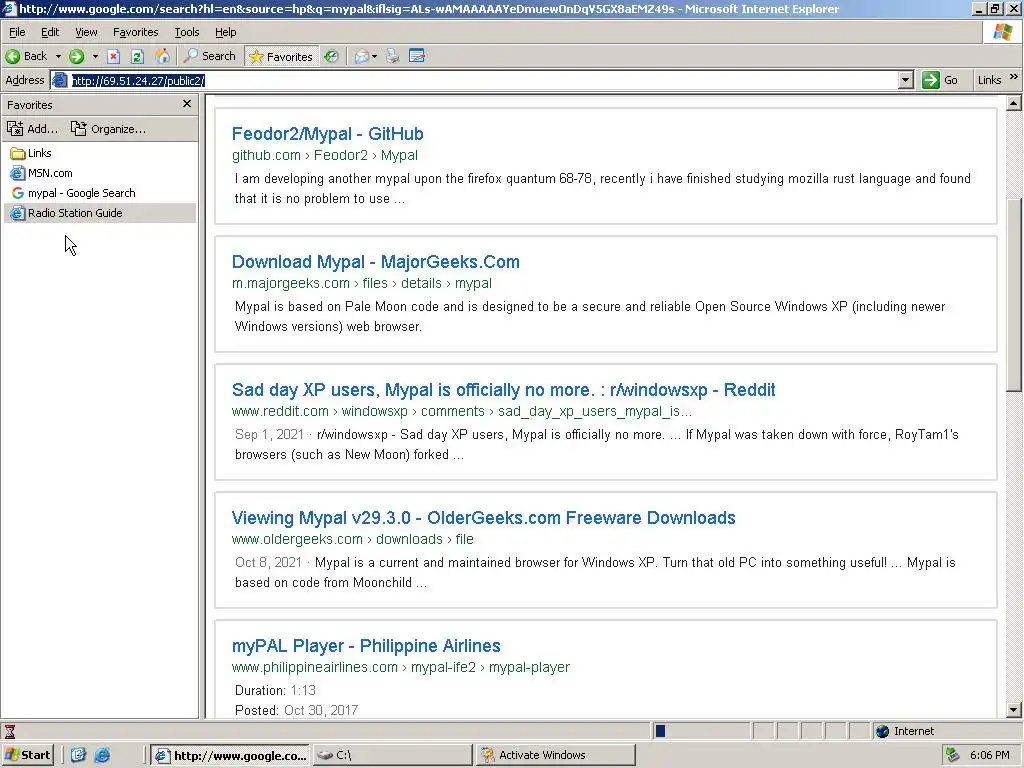Viewport: 1024px width, 768px height.
Task: Open the Edit menu
Action: [x=50, y=32]
